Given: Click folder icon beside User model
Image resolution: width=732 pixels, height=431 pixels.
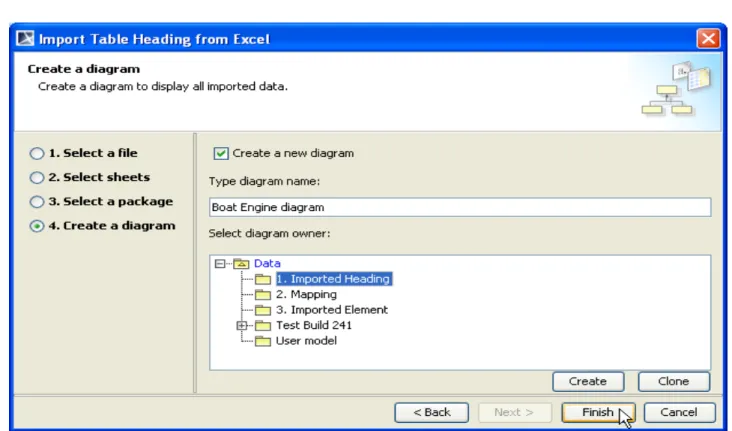Looking at the screenshot, I should click(263, 341).
